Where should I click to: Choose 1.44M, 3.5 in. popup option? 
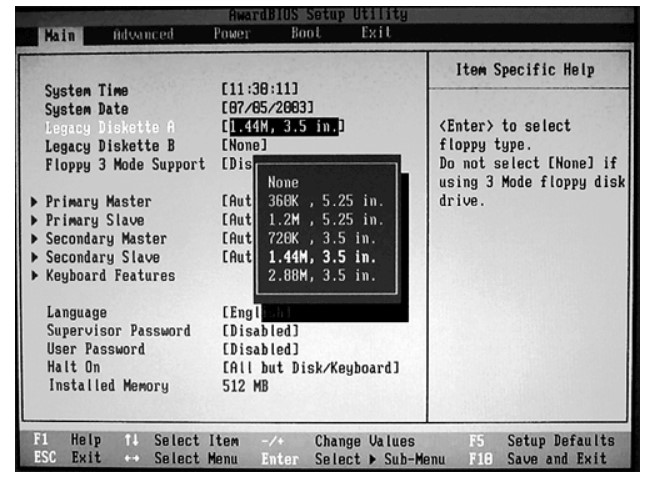(x=322, y=257)
